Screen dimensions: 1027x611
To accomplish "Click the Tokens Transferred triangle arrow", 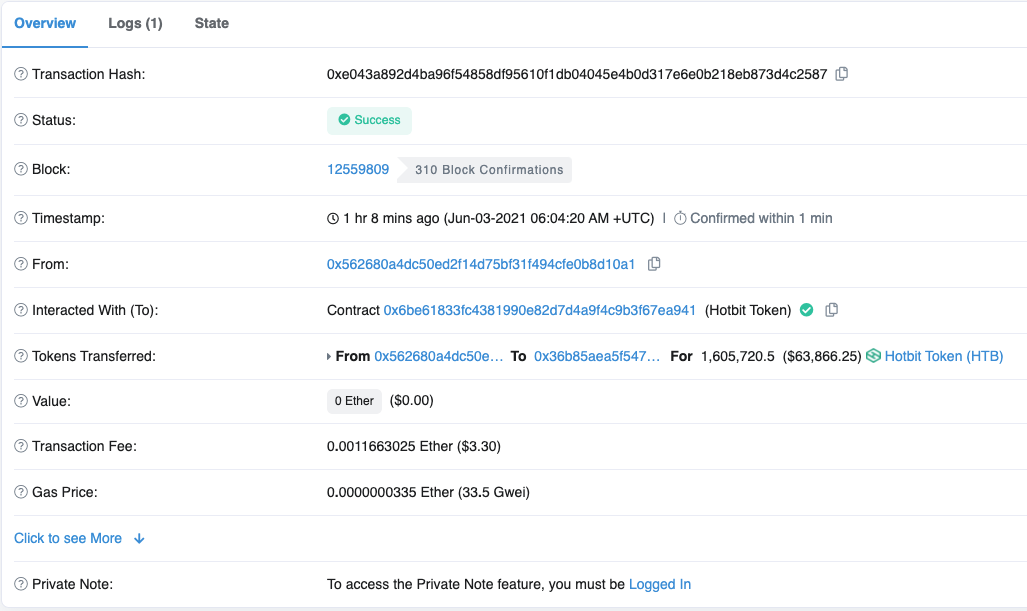I will click(329, 357).
